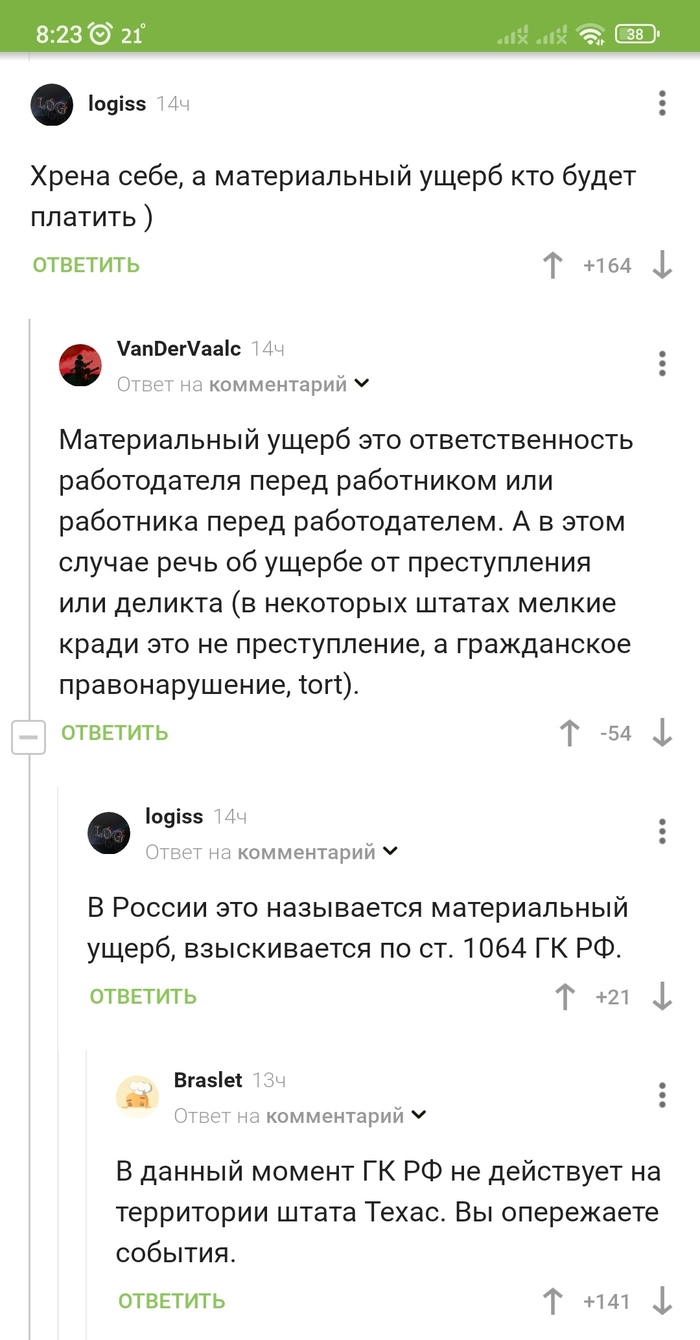Open Braslet's profile avatar
Image resolution: width=700 pixels, height=1340 pixels.
pyautogui.click(x=139, y=1095)
